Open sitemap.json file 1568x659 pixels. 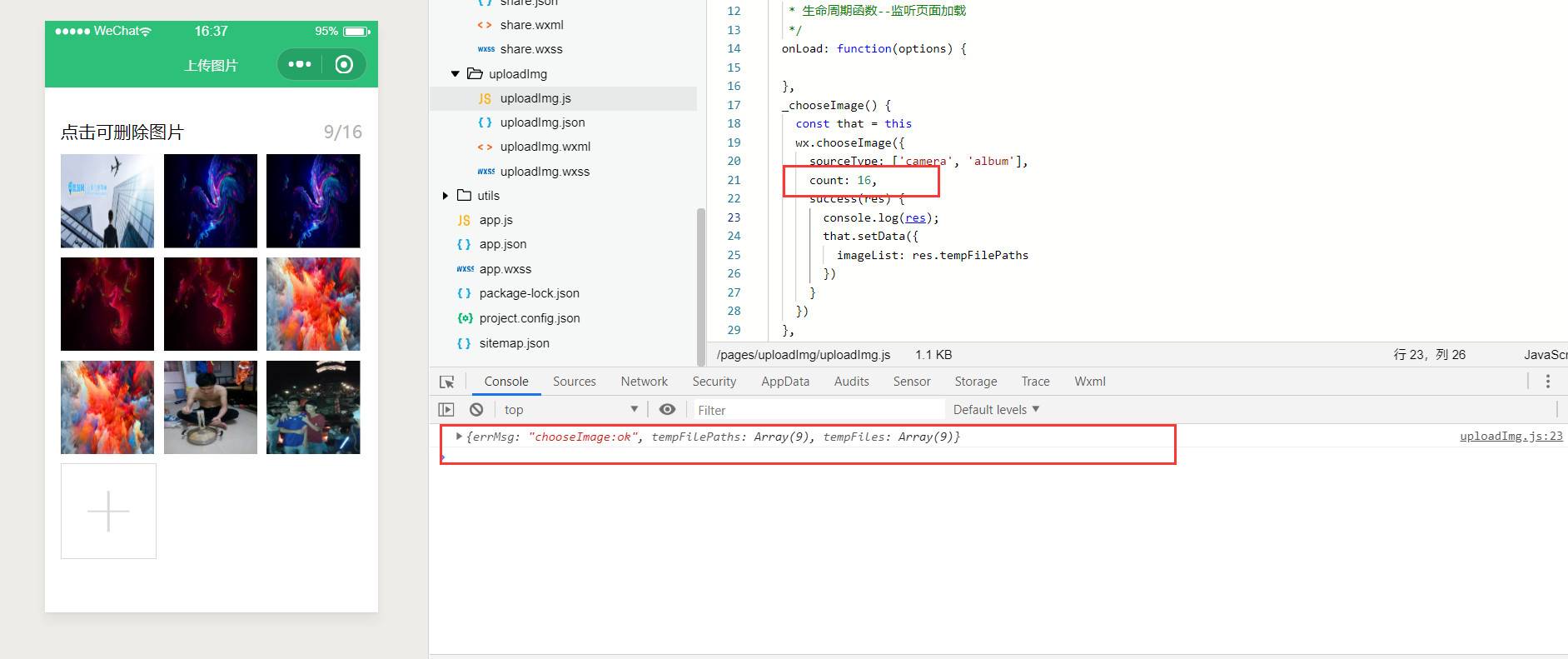point(515,343)
